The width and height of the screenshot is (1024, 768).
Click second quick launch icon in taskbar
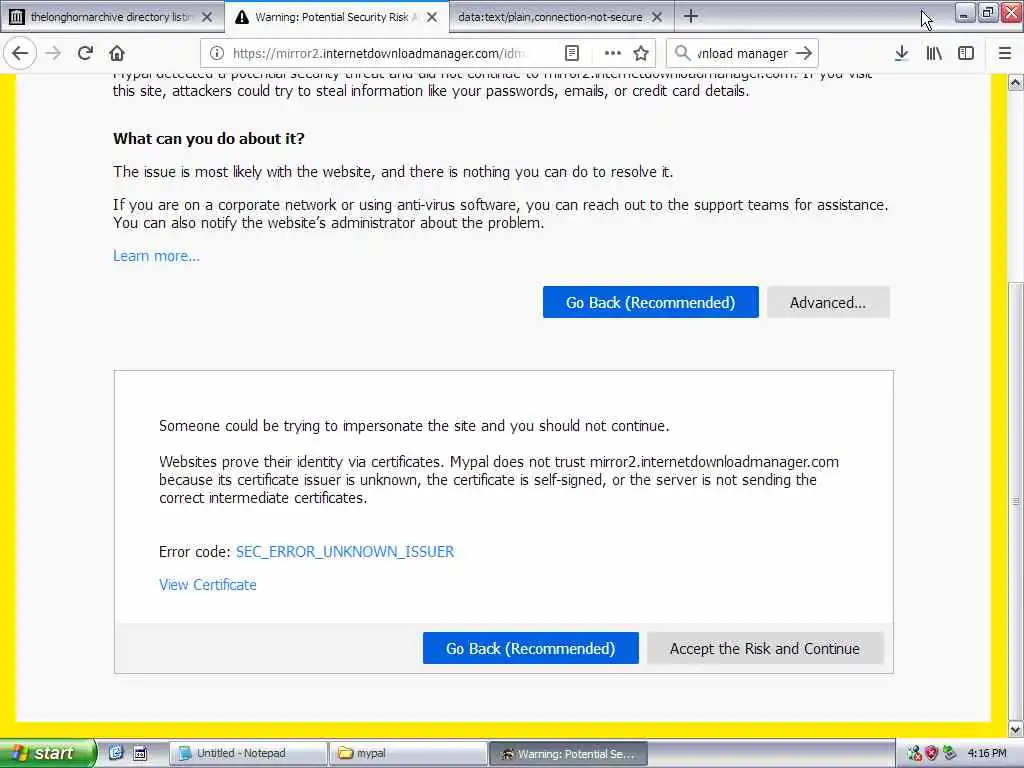coord(140,754)
